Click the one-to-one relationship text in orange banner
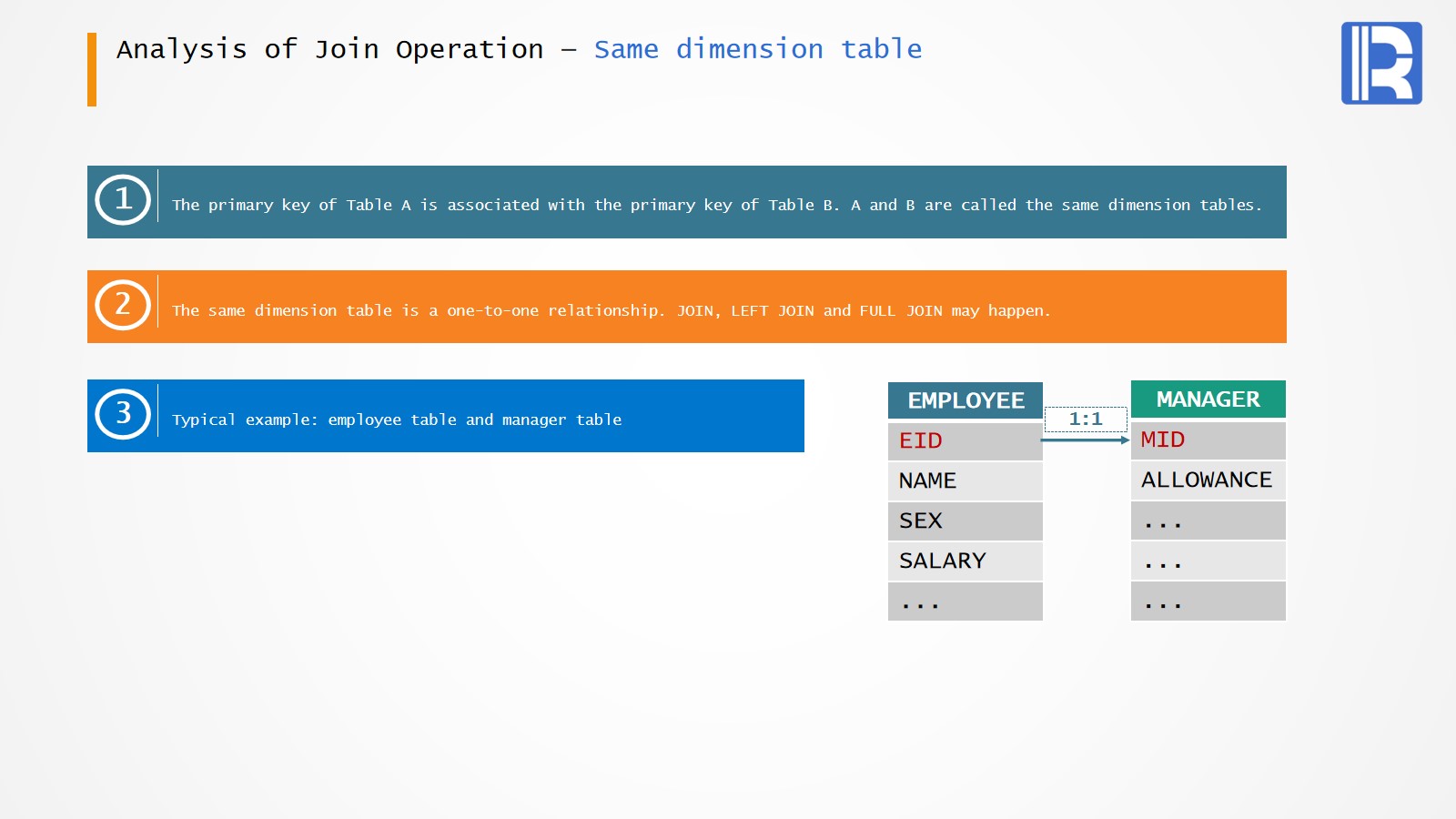The width and height of the screenshot is (1456, 819). click(611, 311)
